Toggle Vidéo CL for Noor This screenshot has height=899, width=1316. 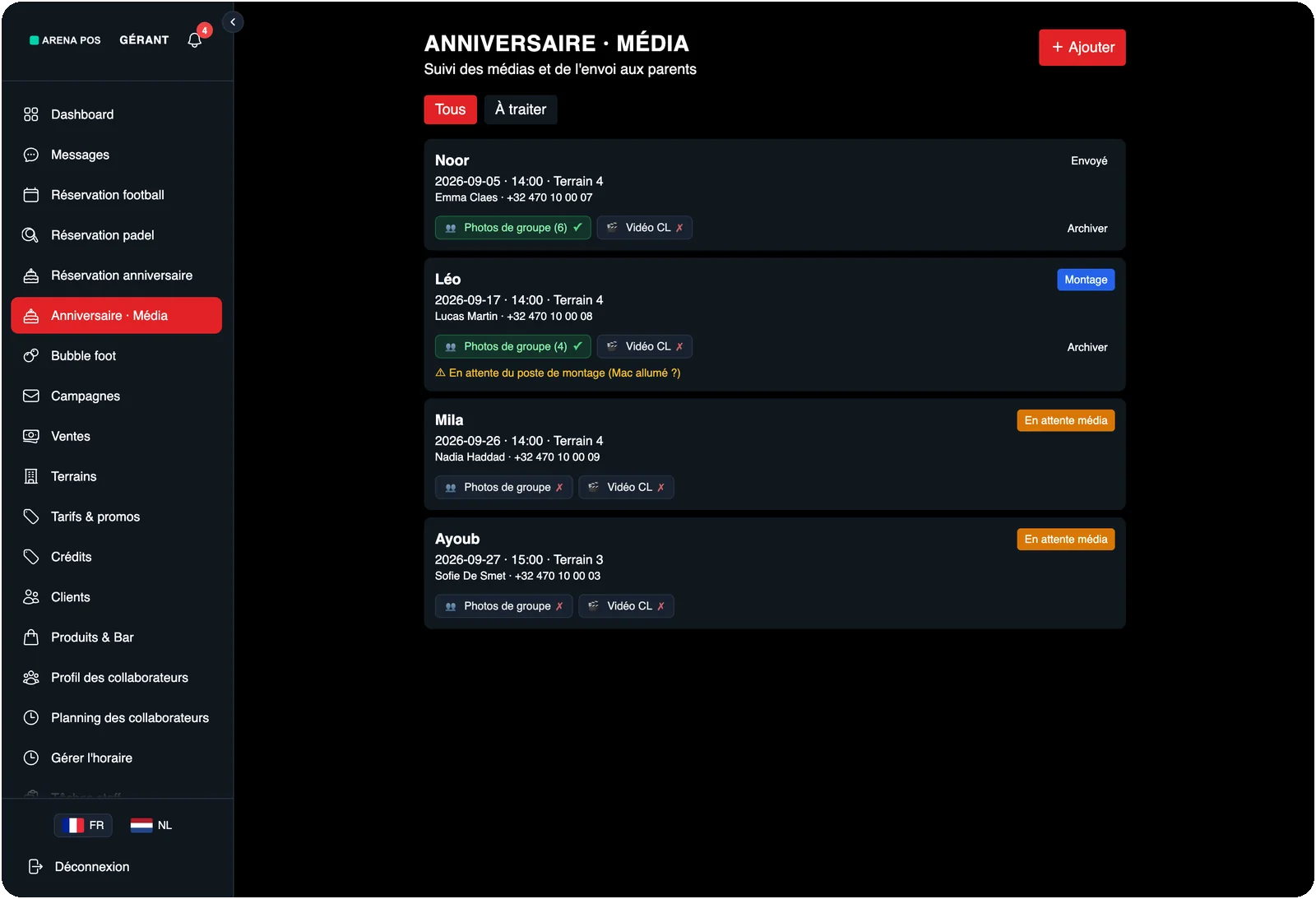point(645,228)
